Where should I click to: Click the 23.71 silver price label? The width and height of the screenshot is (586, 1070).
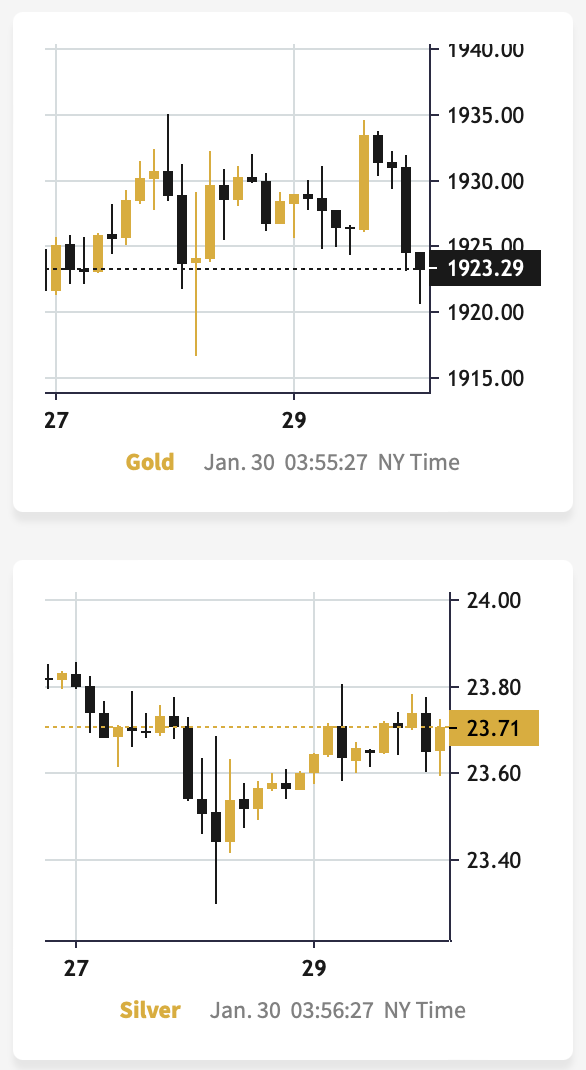coord(495,728)
